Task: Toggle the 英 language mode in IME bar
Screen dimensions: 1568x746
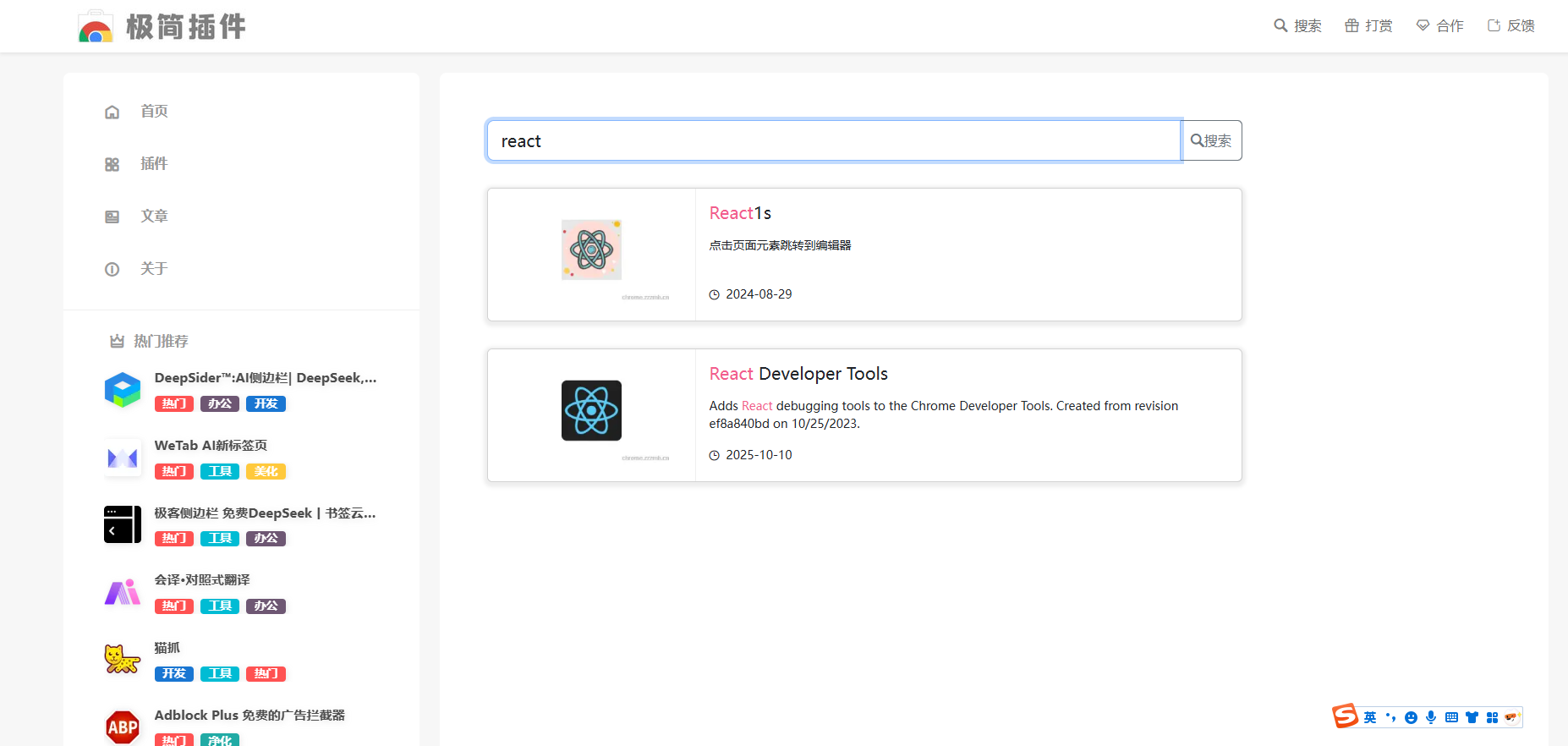Action: (1370, 717)
